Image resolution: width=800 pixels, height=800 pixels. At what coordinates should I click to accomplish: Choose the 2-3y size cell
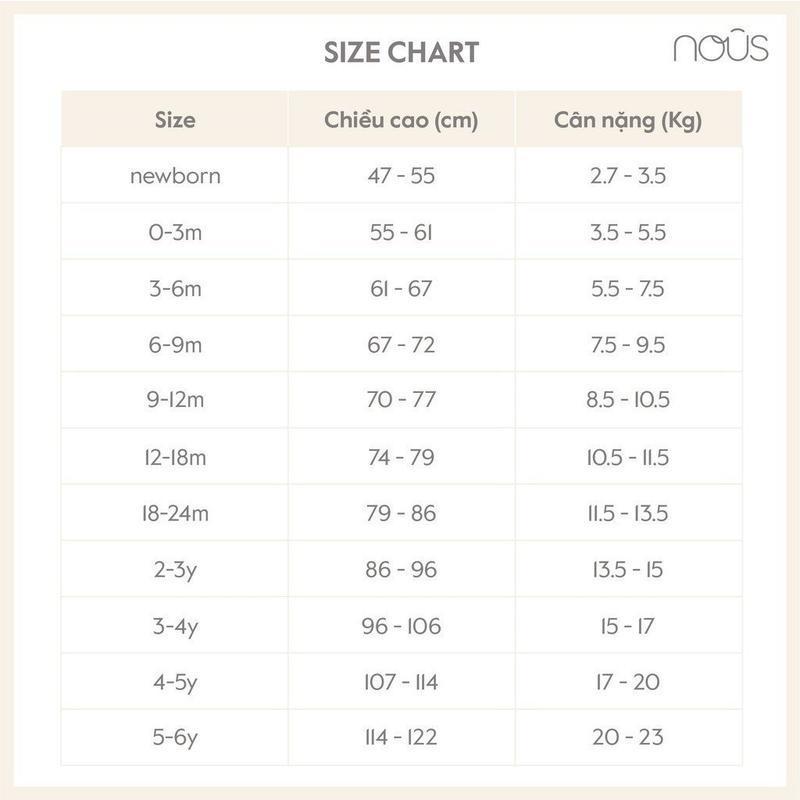pyautogui.click(x=175, y=570)
